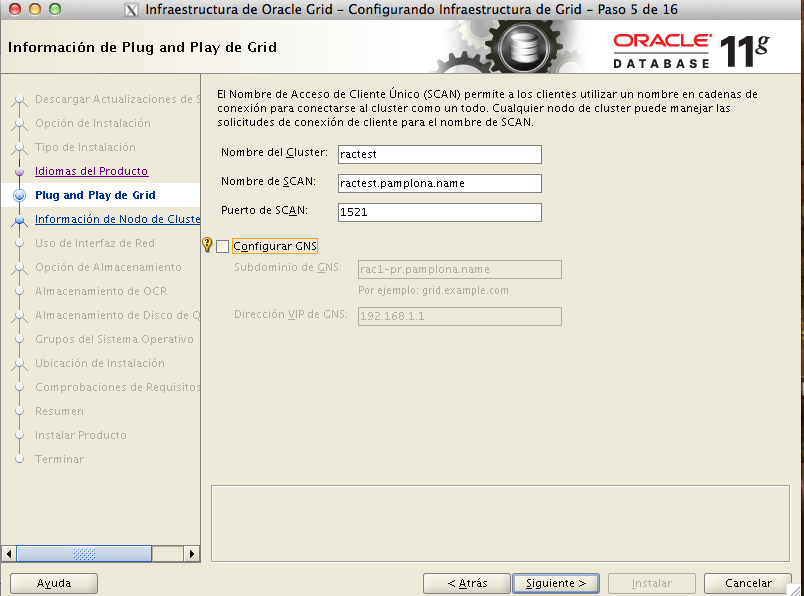Go to Información de Nodo de Cluster step
The width and height of the screenshot is (804, 596).
[117, 220]
